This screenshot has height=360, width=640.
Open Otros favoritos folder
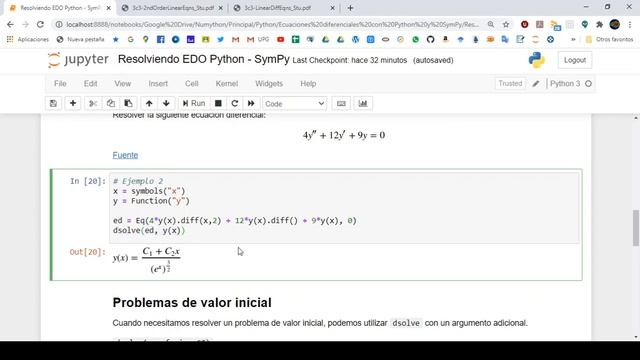click(609, 40)
